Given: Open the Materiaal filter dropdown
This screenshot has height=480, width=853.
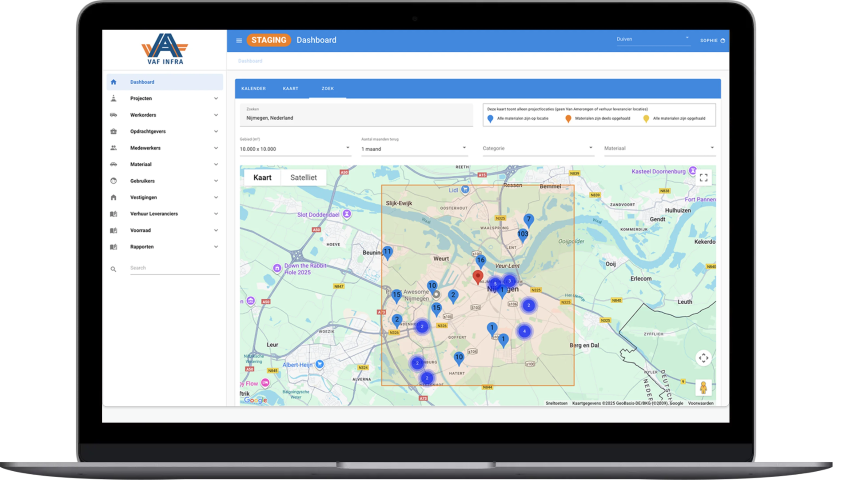Looking at the screenshot, I should [658, 148].
